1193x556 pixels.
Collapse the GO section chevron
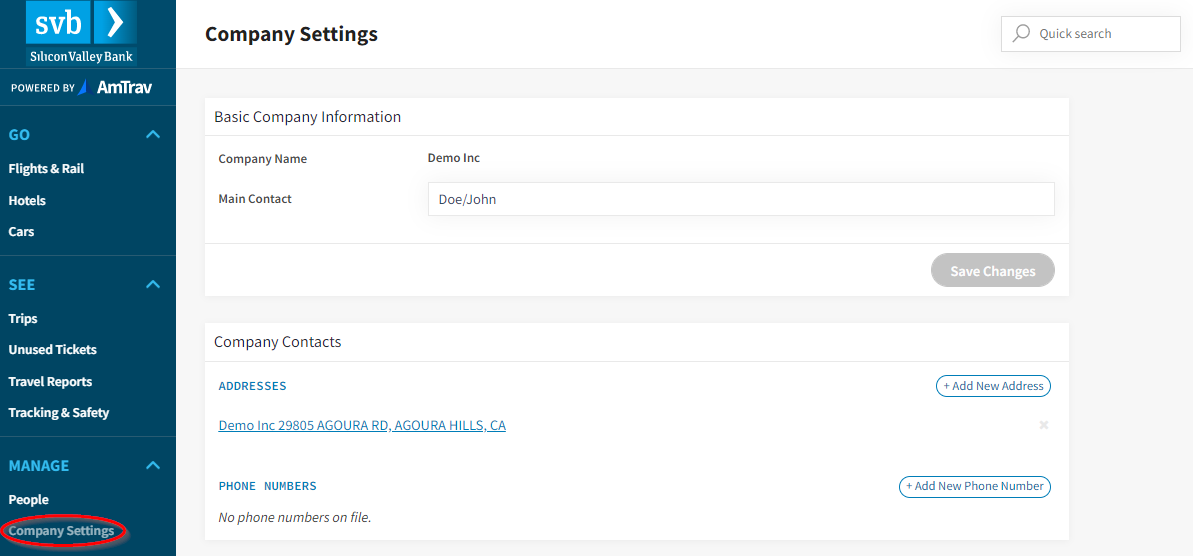pos(153,134)
